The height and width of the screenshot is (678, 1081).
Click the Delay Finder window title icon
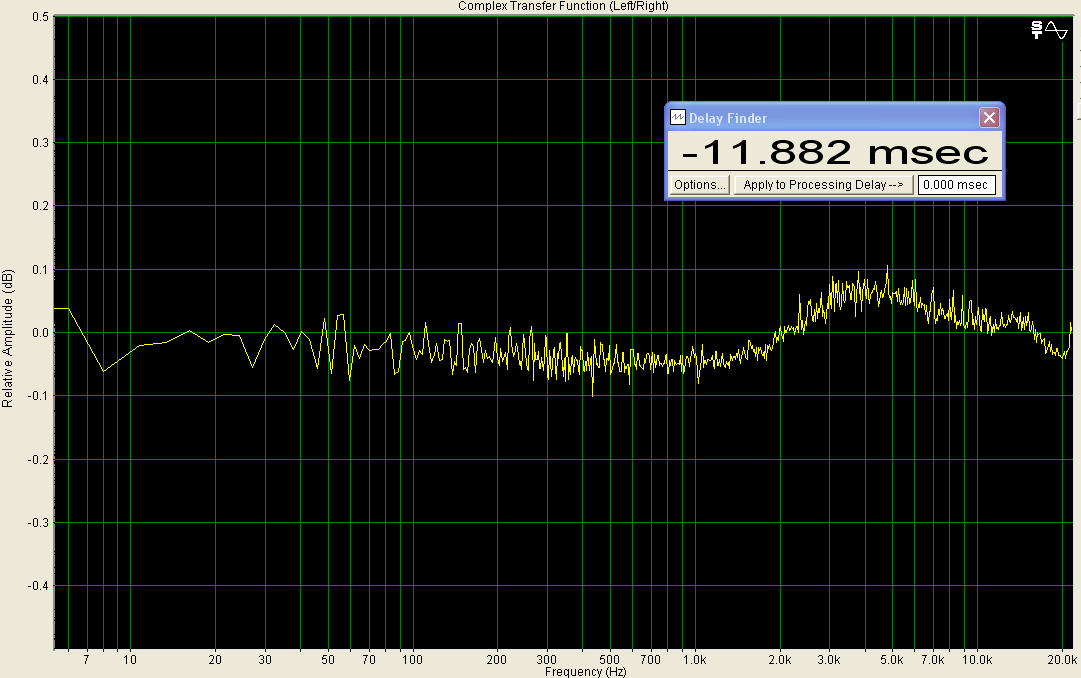point(678,117)
